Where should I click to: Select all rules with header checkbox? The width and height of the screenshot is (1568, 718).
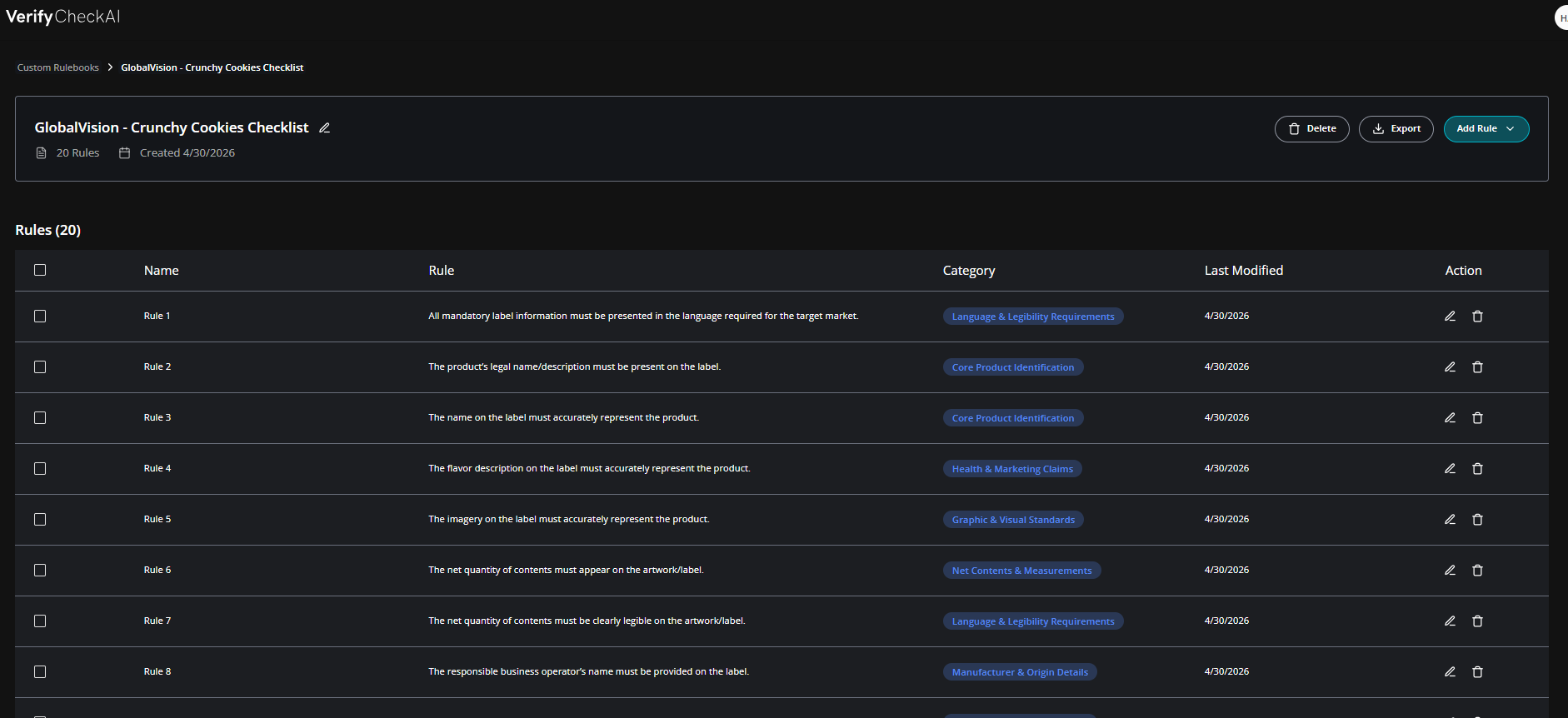point(40,270)
